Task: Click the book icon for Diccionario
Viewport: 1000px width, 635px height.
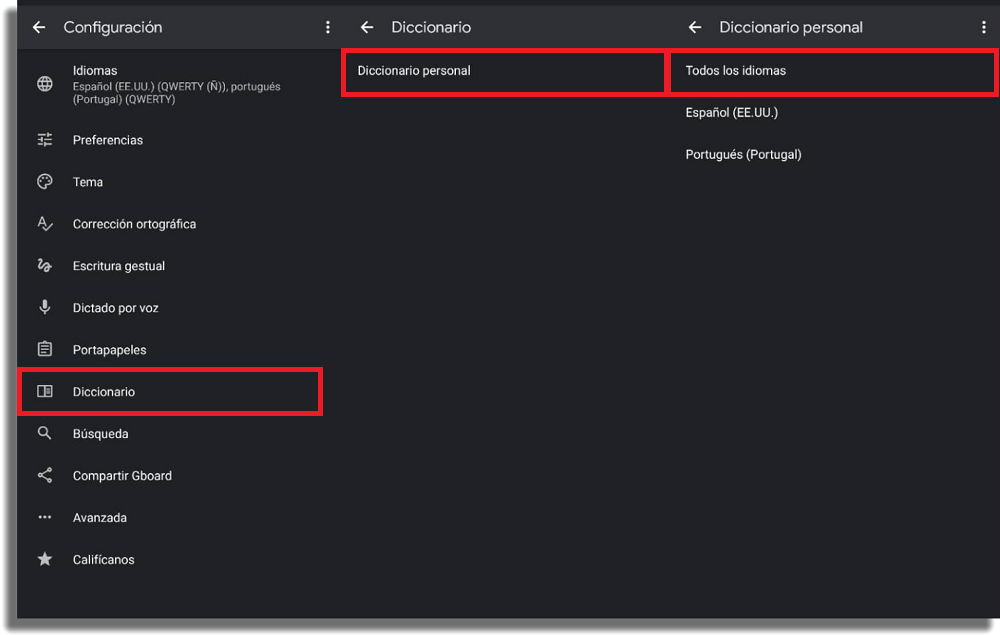Action: coord(45,391)
